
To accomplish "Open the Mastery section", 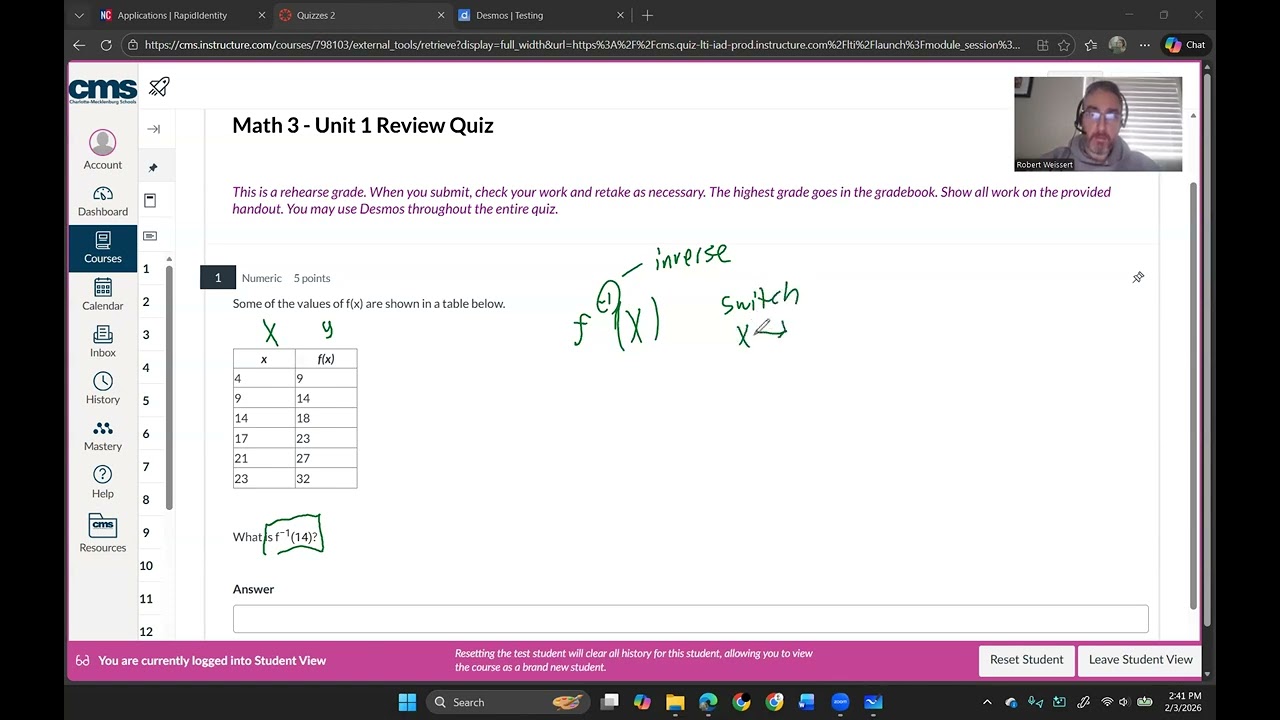I will click(x=102, y=436).
